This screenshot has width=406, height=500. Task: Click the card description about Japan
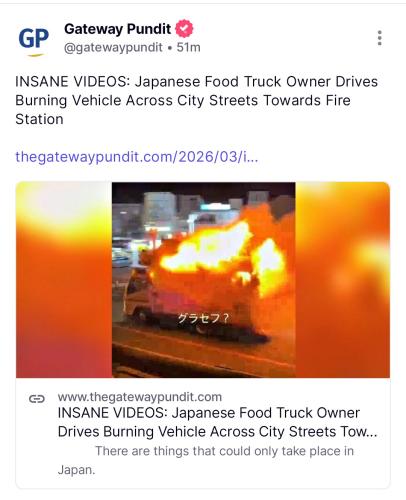(x=206, y=460)
